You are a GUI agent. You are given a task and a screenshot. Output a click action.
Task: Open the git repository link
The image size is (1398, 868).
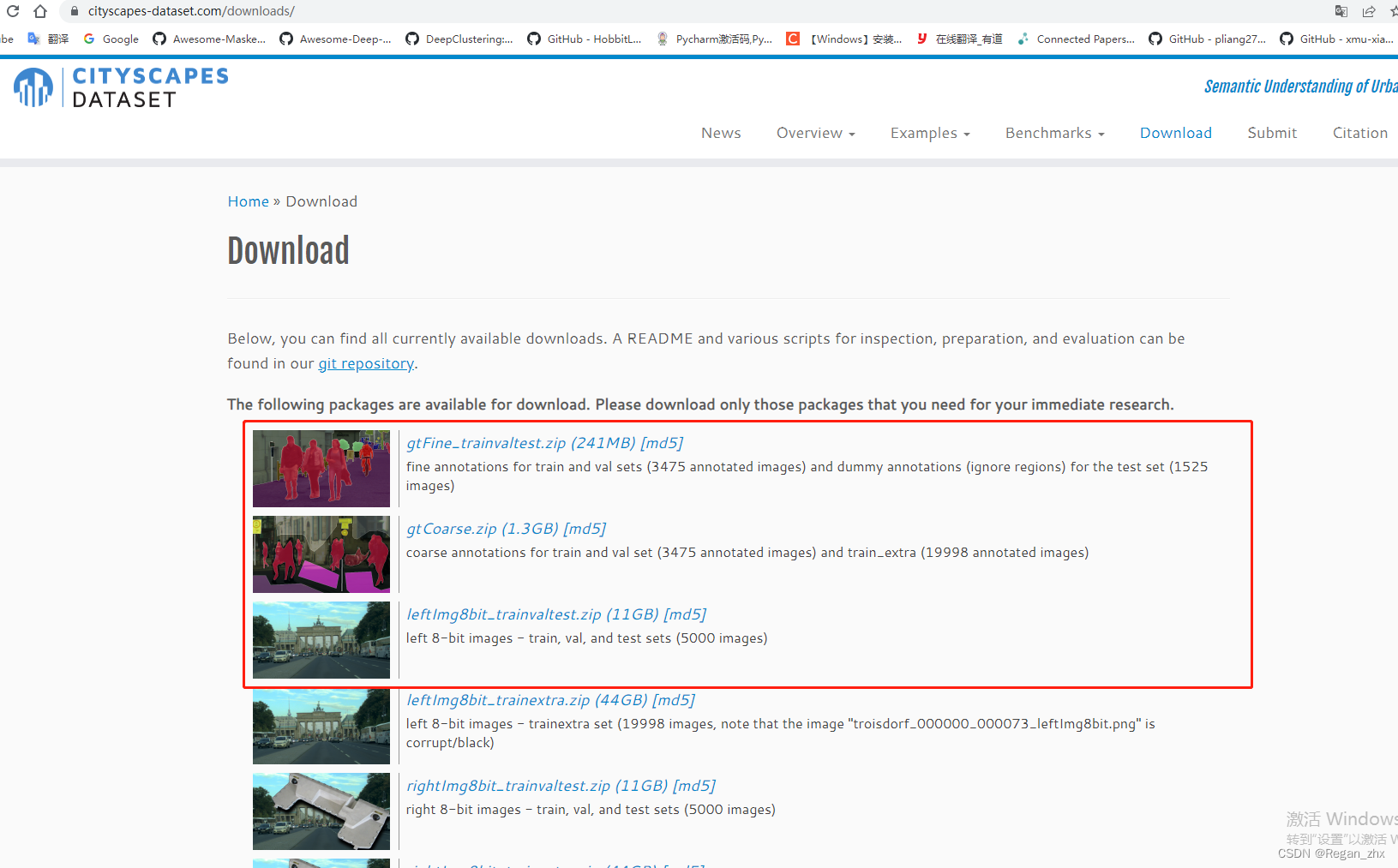(366, 363)
